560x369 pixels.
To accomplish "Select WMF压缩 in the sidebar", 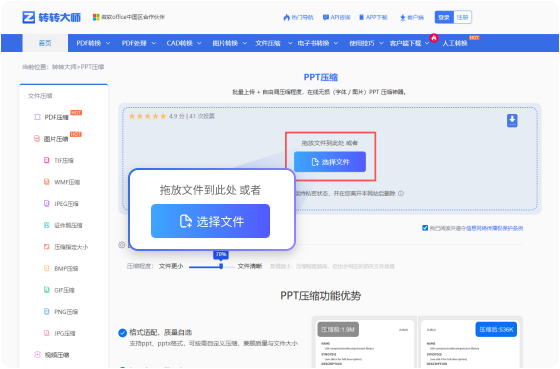I will (x=62, y=182).
